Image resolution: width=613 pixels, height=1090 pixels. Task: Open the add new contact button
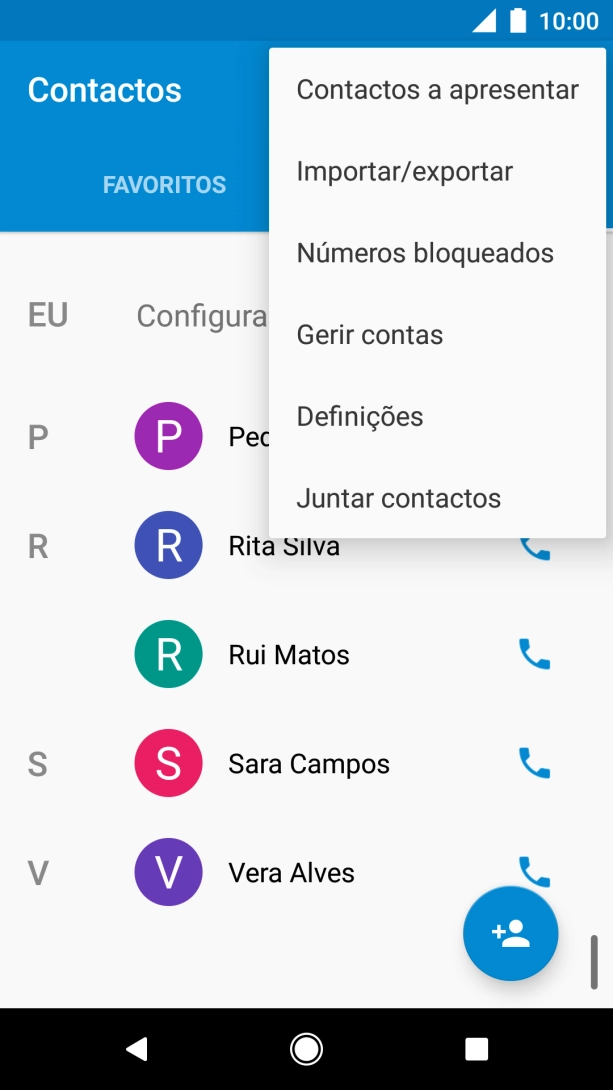[510, 933]
